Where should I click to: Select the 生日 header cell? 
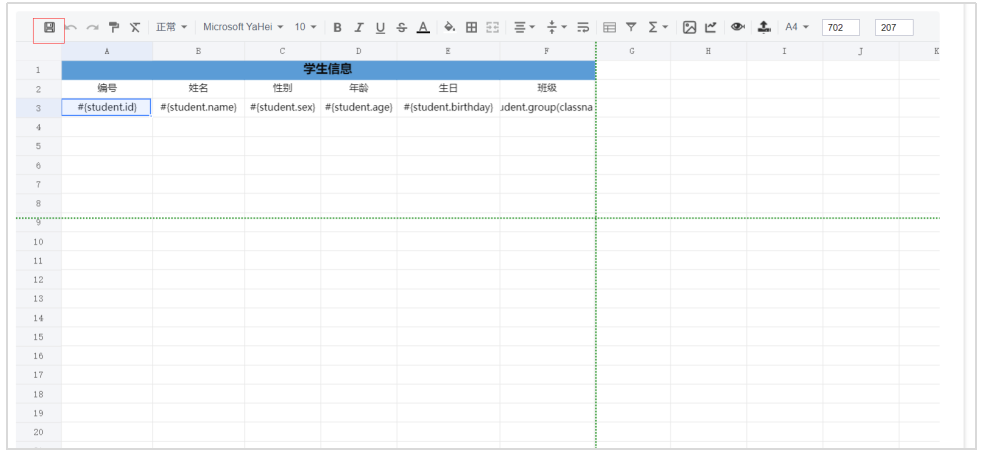448,88
